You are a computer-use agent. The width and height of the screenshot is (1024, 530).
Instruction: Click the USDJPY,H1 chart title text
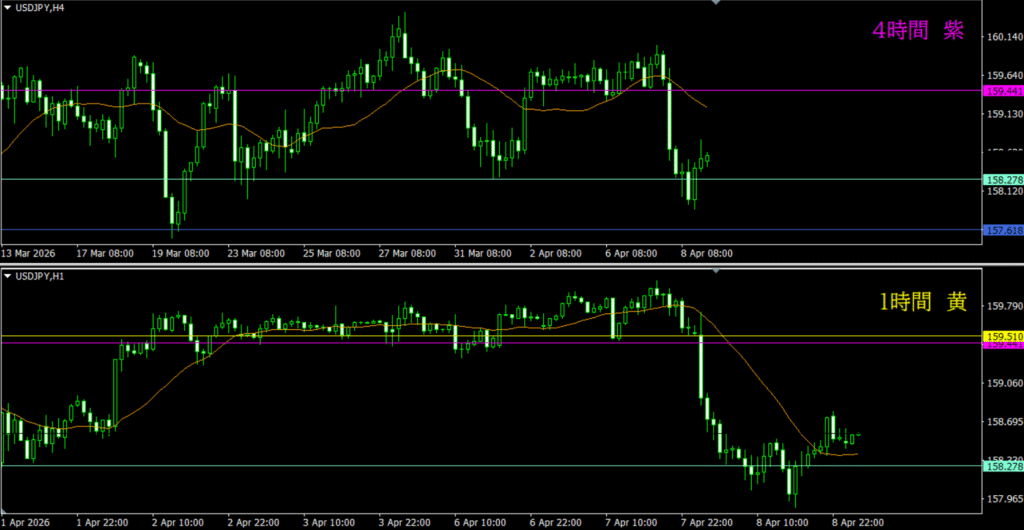(x=40, y=277)
